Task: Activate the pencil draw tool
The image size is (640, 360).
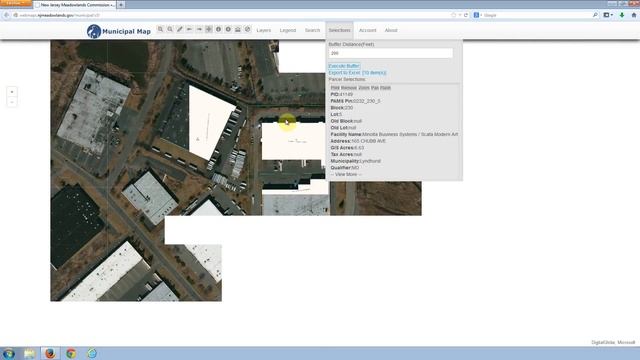Action: 180,29
